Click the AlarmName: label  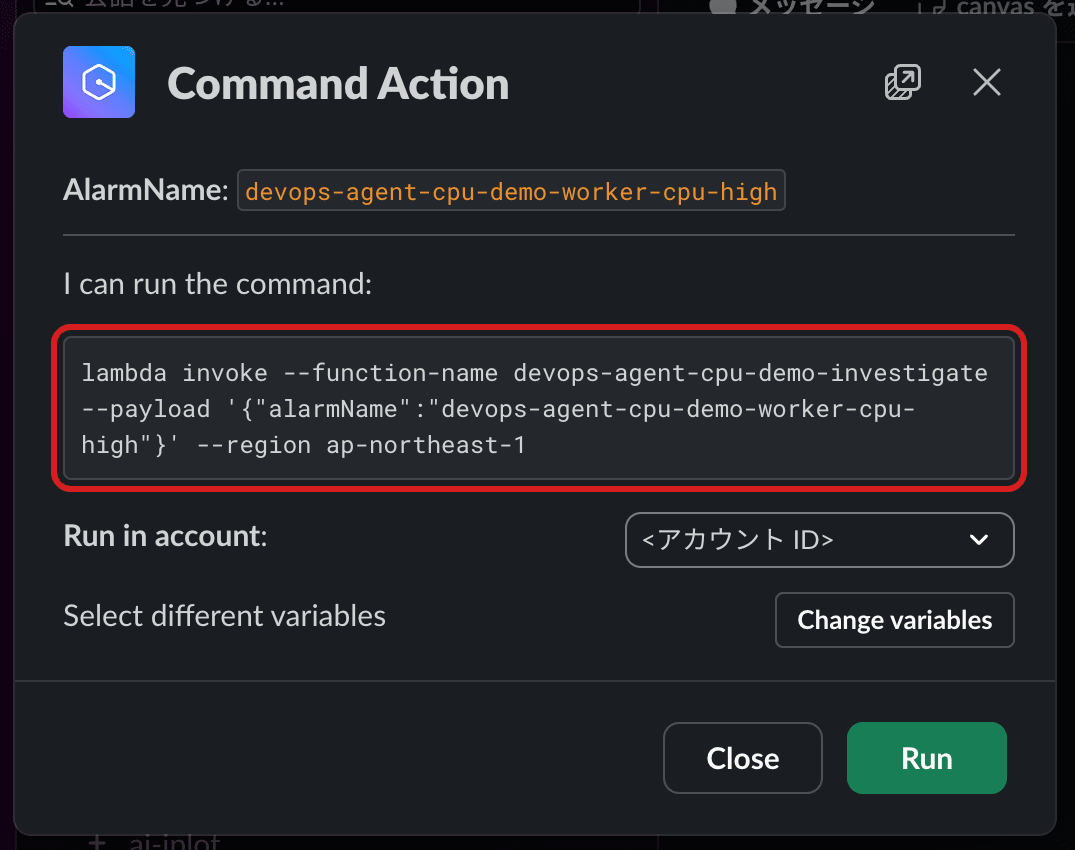(x=145, y=190)
